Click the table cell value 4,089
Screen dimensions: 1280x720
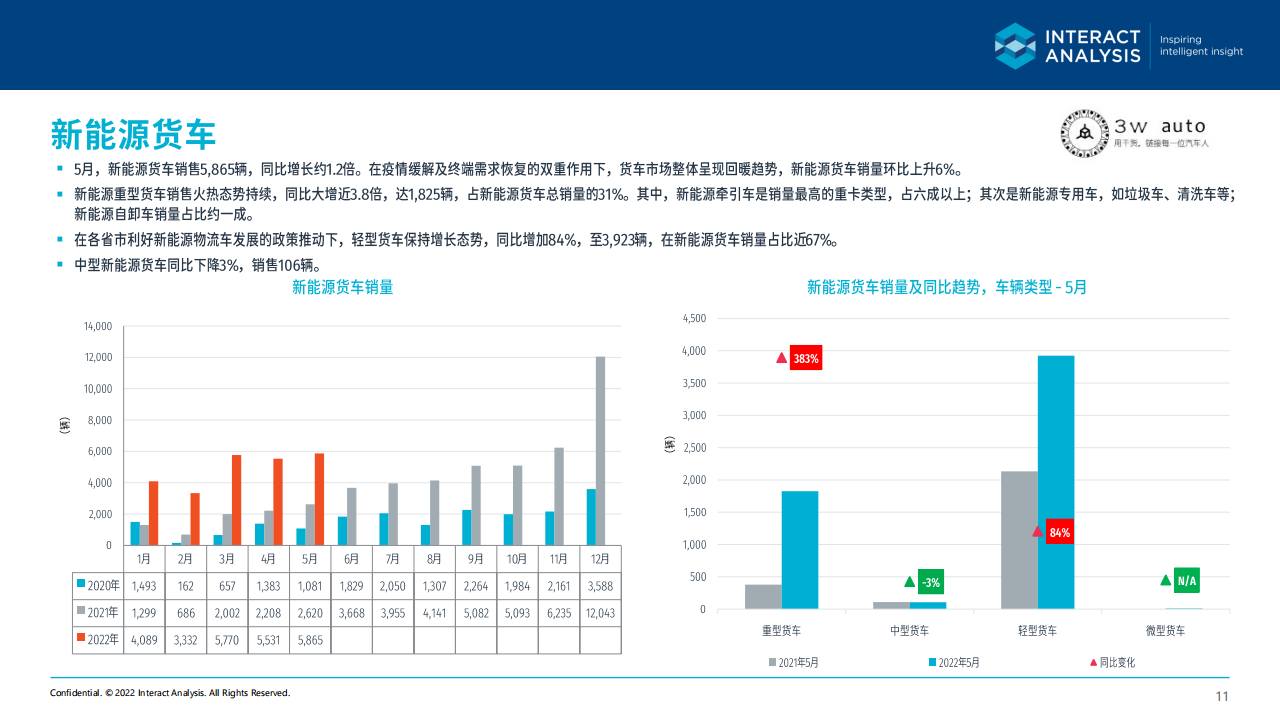tap(144, 639)
